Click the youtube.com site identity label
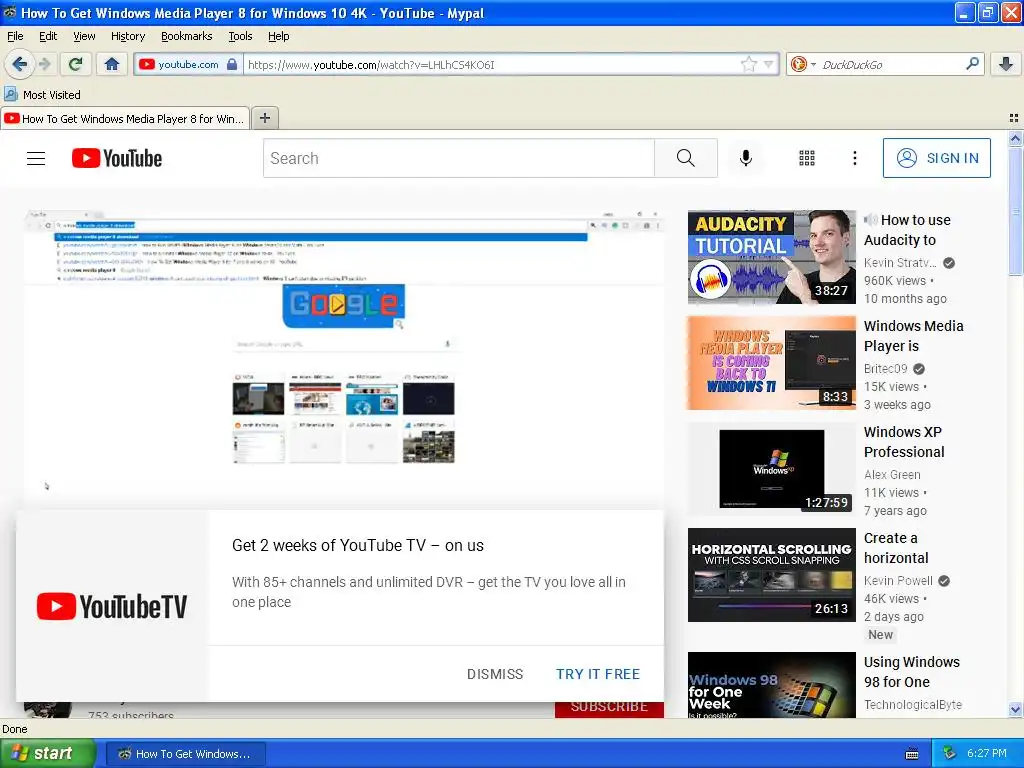The height and width of the screenshot is (768, 1024). coord(188,64)
